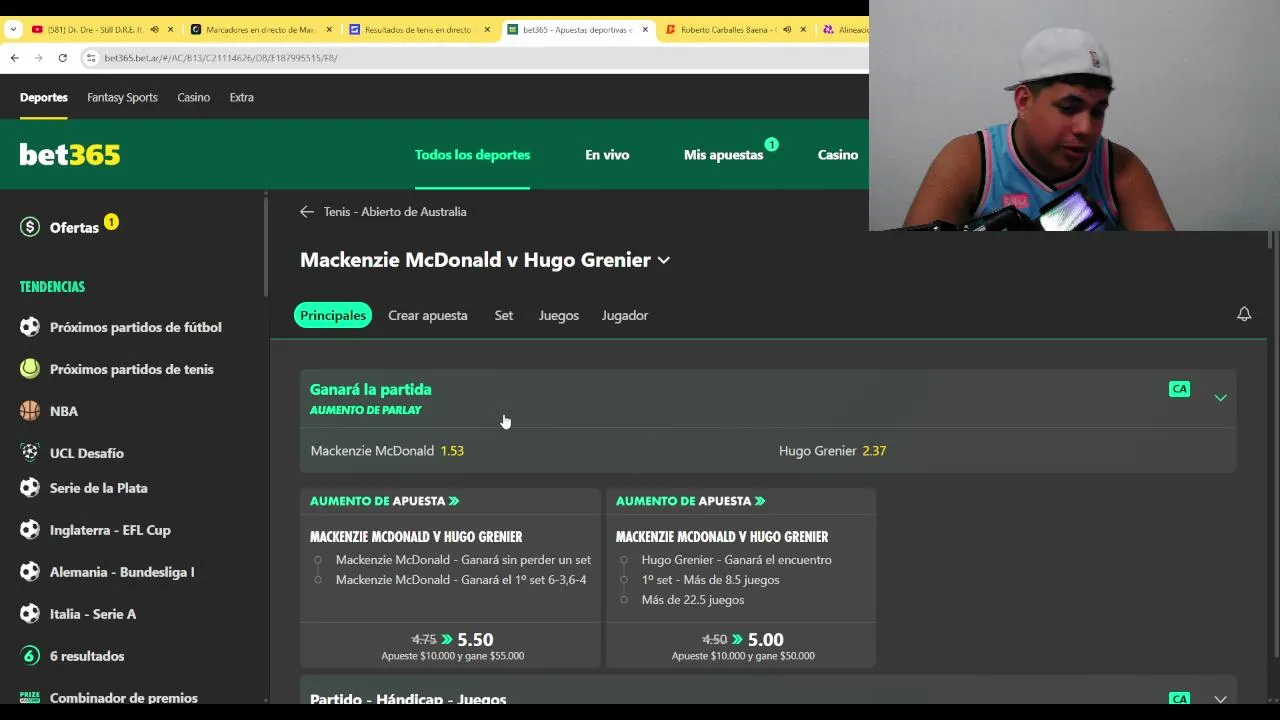Switch to the Dr. Dre YouTube tab
The height and width of the screenshot is (720, 1280).
click(95, 30)
